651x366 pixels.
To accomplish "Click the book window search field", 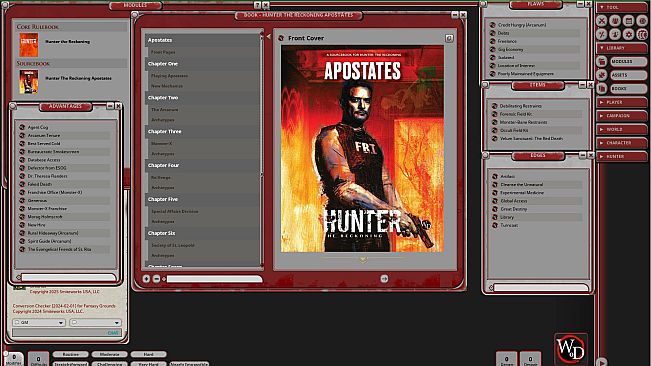I will click(x=215, y=279).
